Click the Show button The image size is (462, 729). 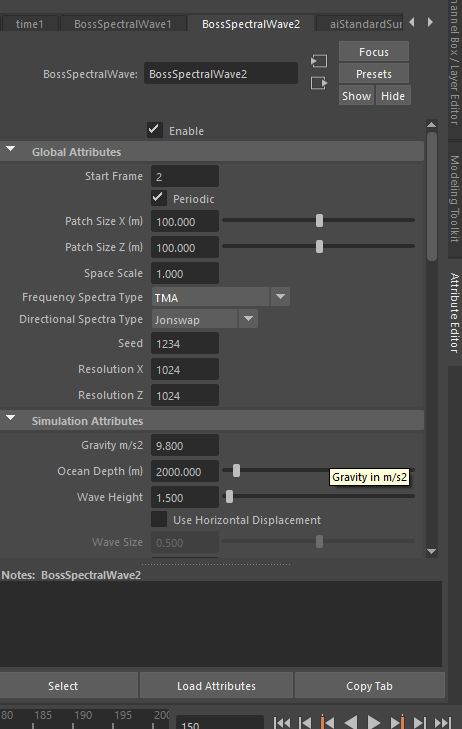356,95
